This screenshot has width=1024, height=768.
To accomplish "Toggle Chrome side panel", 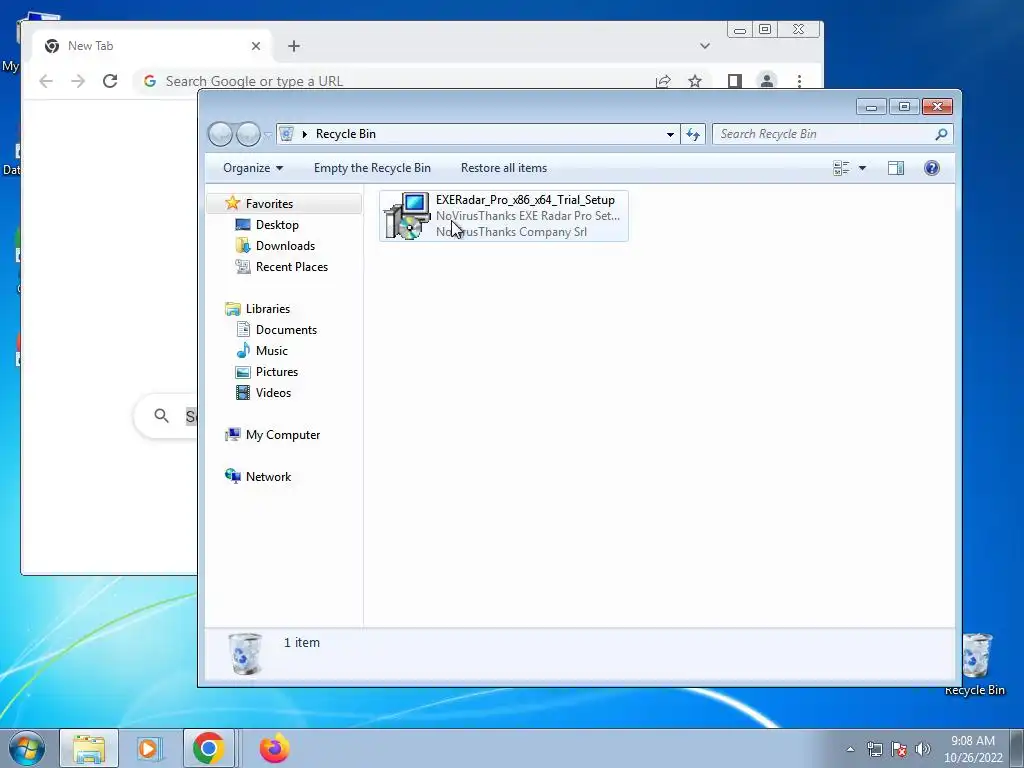I will click(735, 81).
